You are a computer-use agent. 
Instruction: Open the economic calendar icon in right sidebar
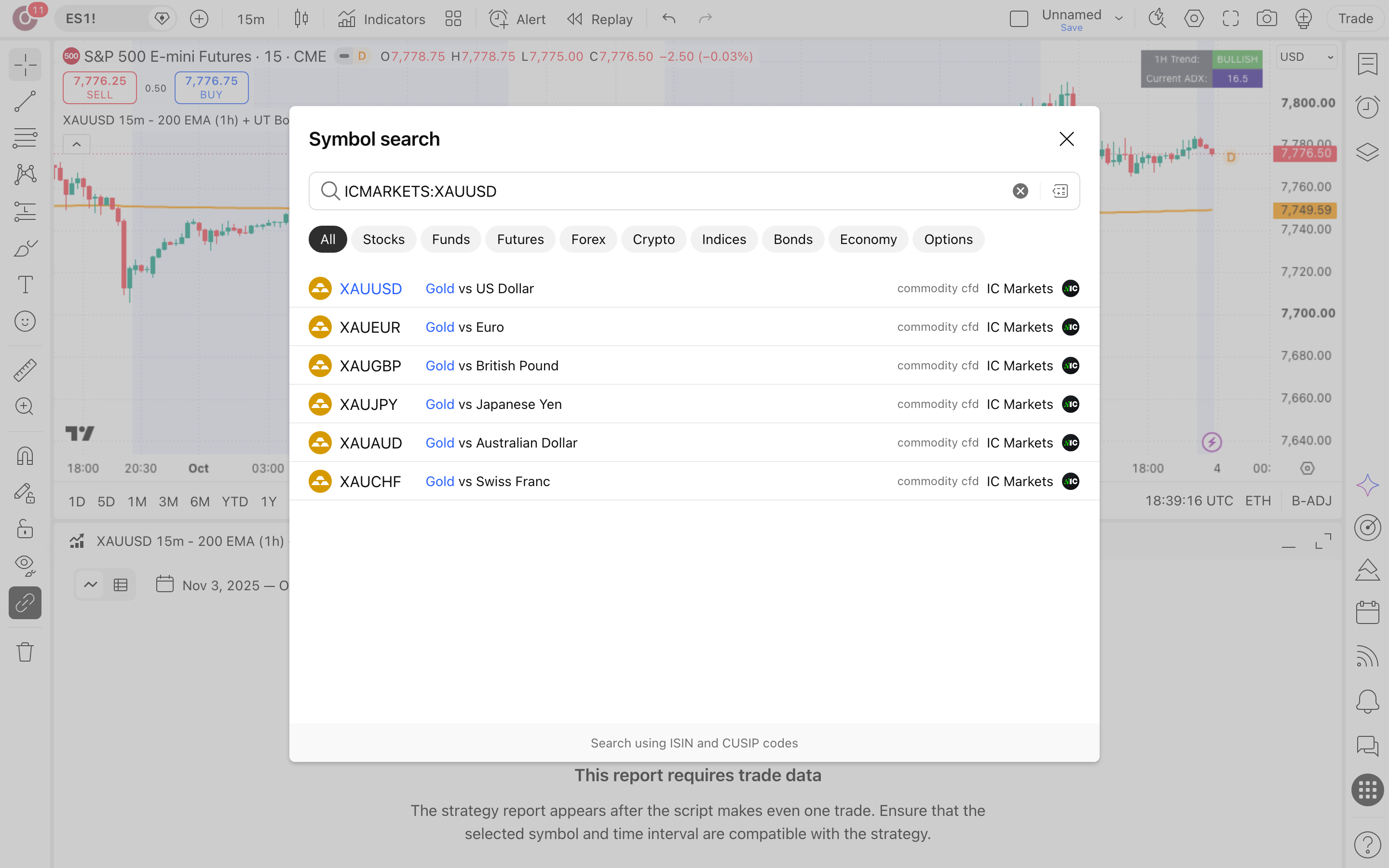pyautogui.click(x=1367, y=613)
